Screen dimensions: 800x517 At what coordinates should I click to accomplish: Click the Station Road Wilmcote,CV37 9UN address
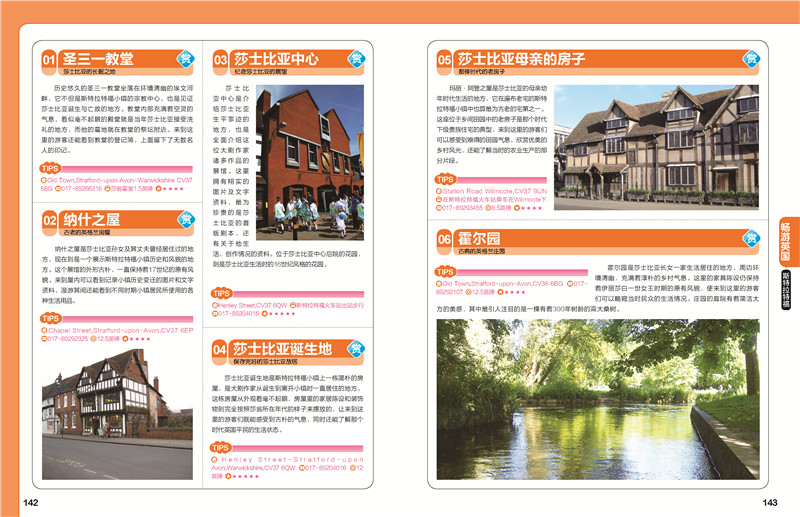pos(491,191)
